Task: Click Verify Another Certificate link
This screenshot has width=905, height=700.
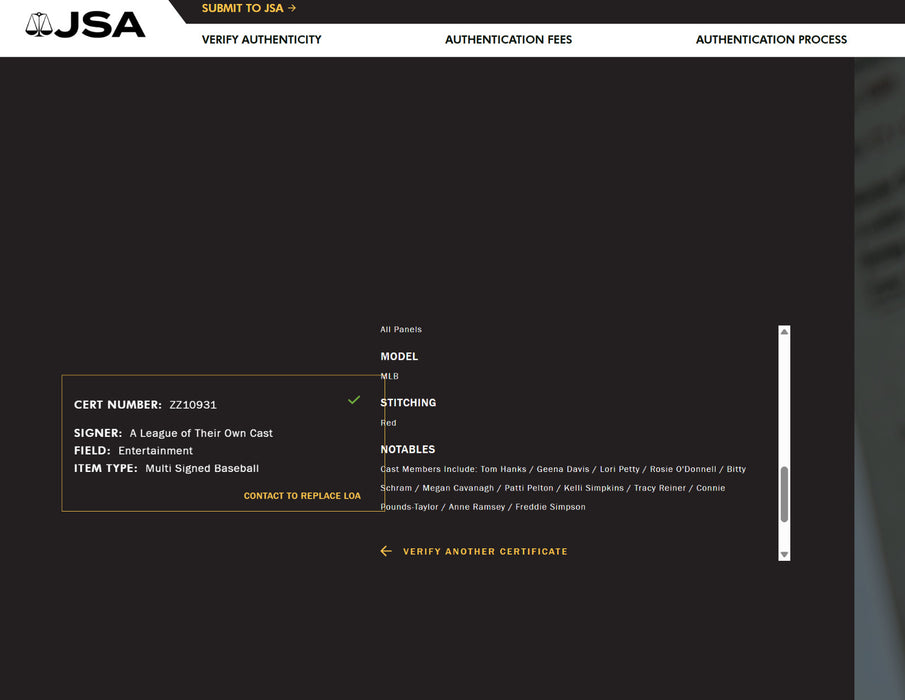Action: pos(485,552)
